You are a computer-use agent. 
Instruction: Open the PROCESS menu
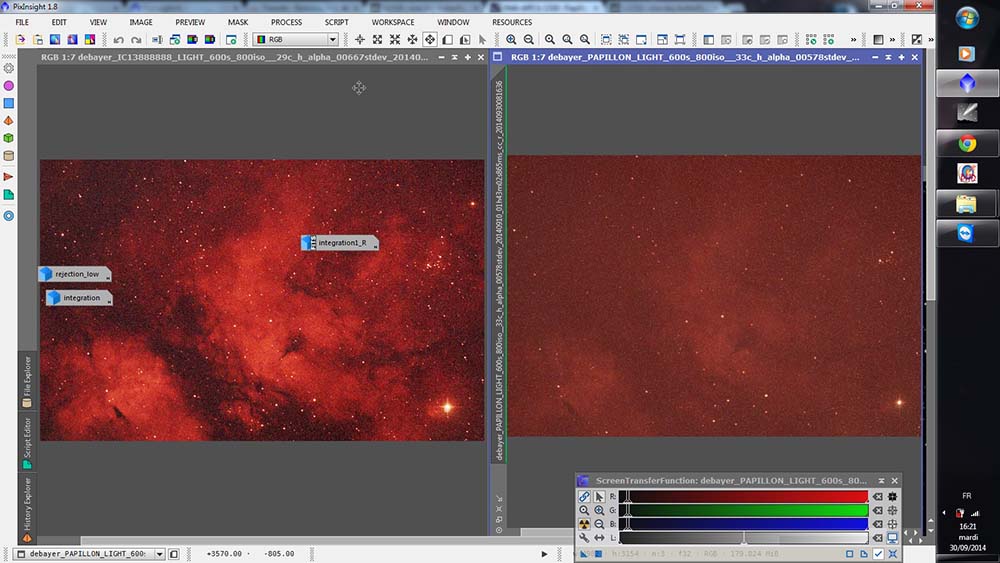tap(286, 22)
